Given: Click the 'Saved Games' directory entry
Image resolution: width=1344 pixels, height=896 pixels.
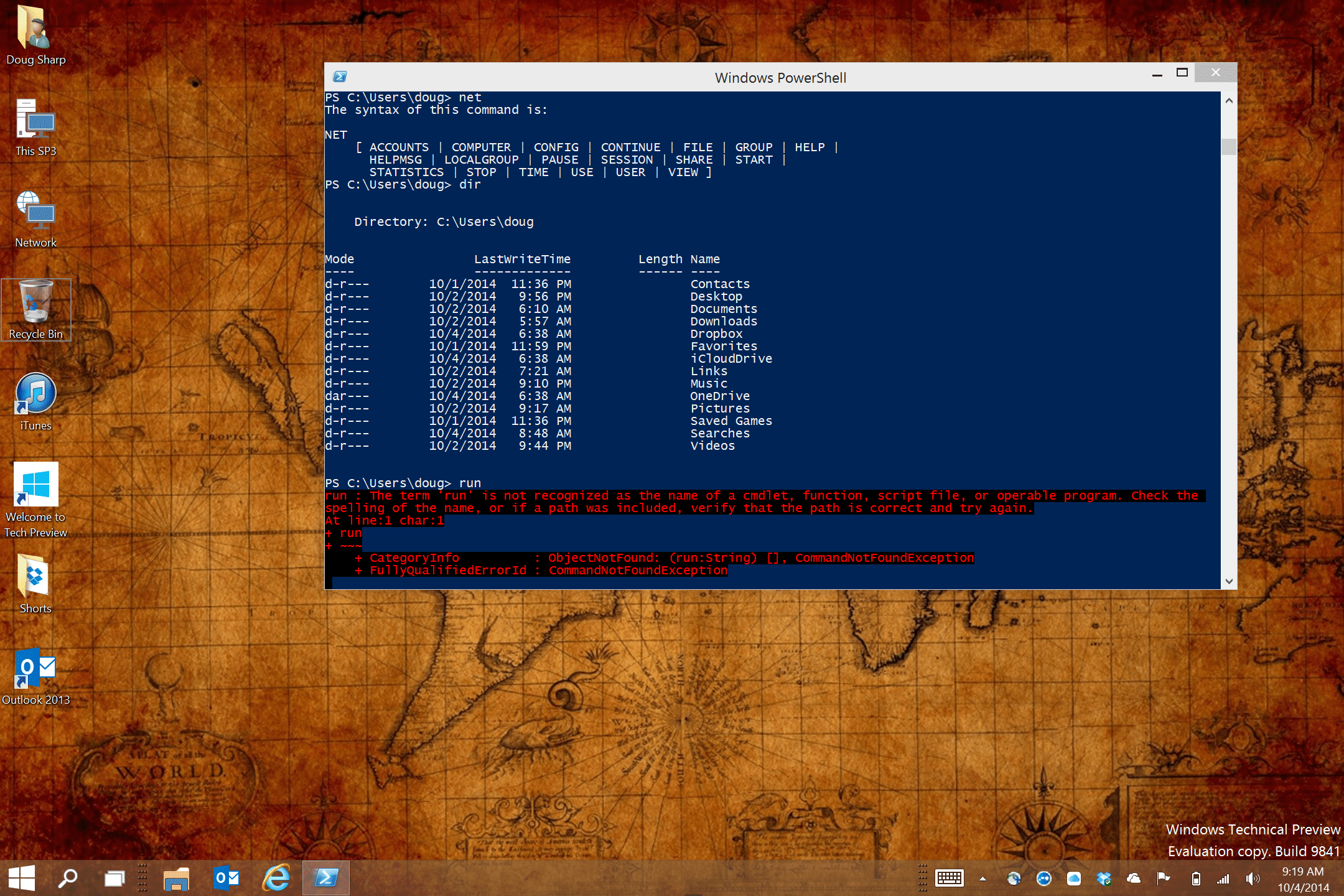Looking at the screenshot, I should tap(731, 421).
